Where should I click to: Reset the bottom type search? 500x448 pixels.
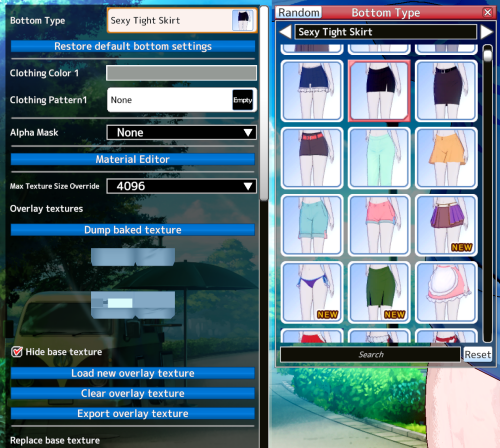(x=478, y=354)
